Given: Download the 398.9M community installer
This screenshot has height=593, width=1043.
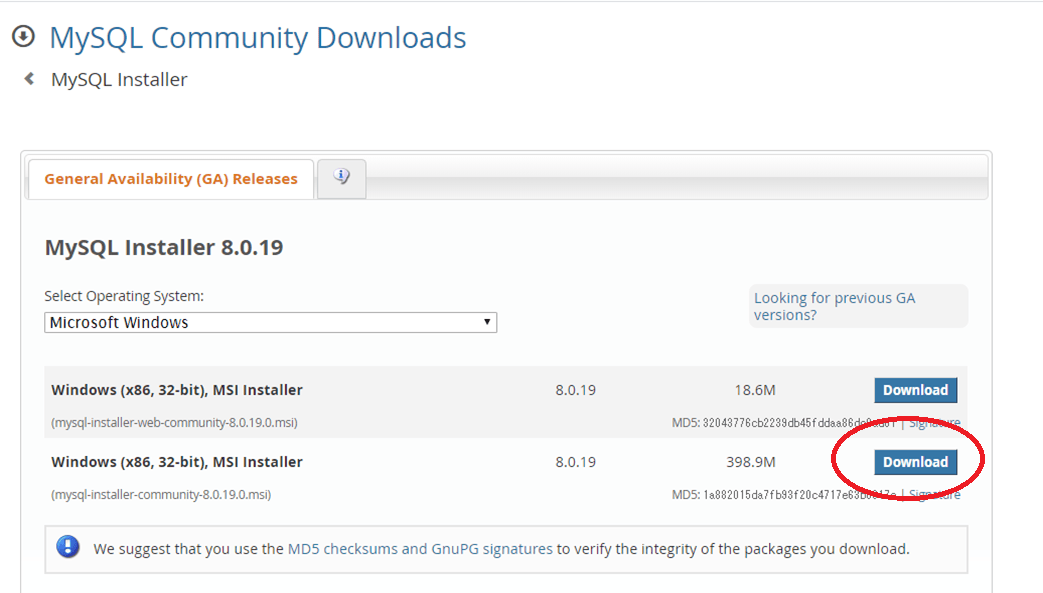Looking at the screenshot, I should (915, 462).
